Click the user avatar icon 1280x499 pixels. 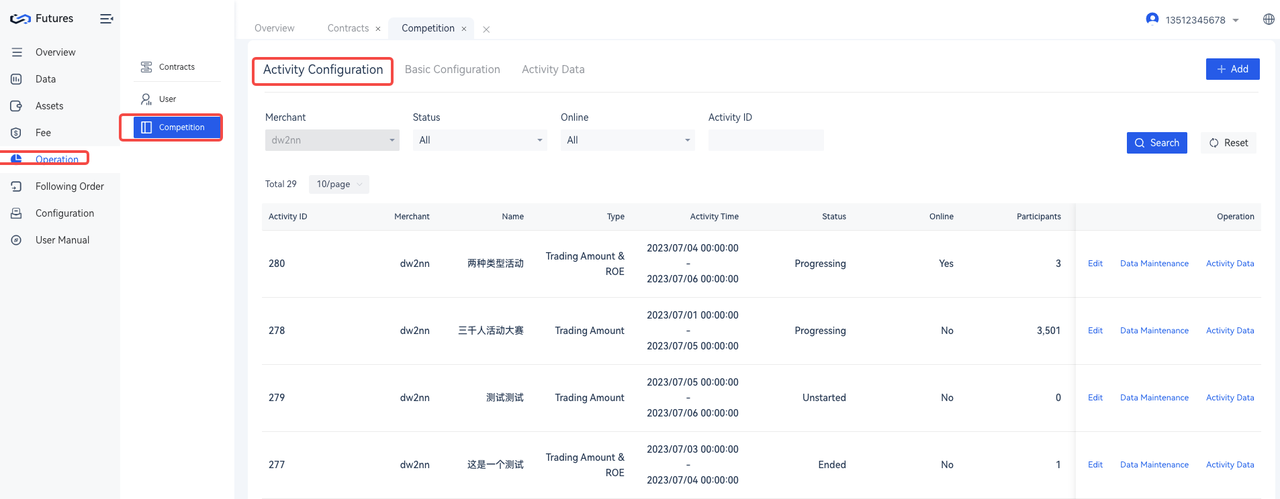(1152, 19)
